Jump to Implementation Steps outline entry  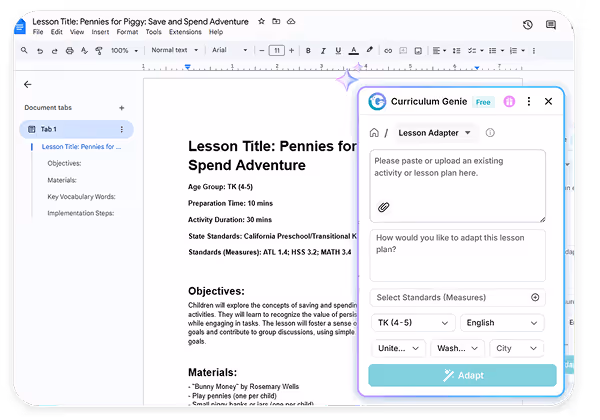[x=81, y=213]
